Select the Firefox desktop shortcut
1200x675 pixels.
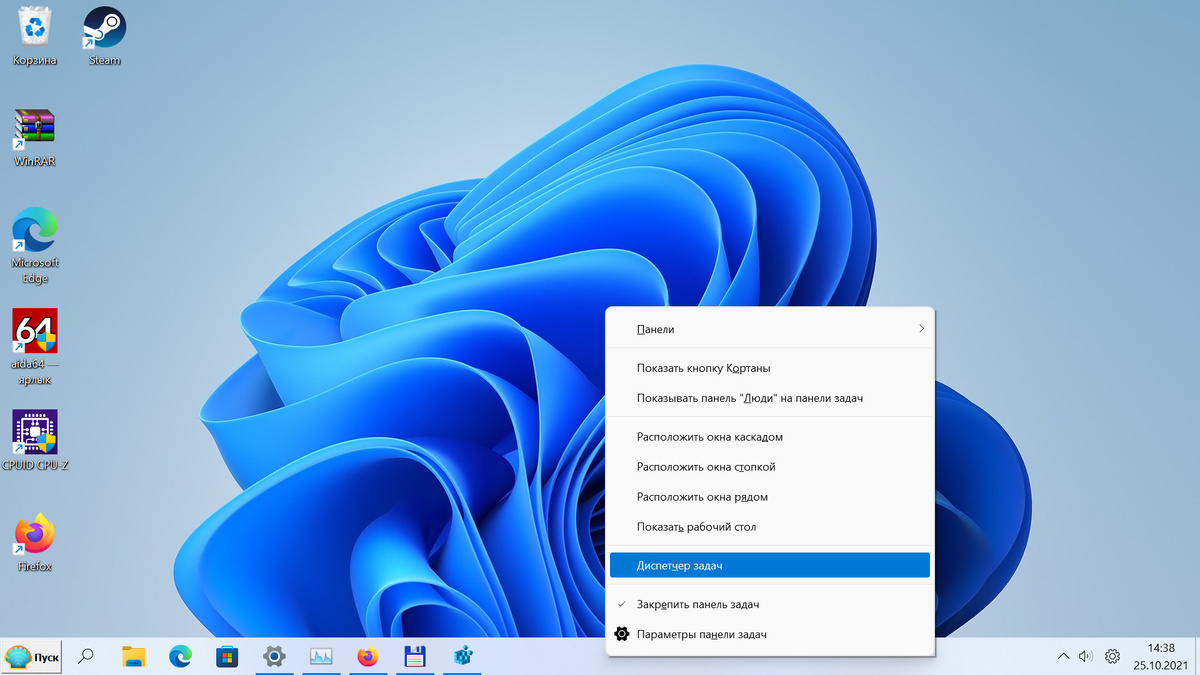pos(35,542)
